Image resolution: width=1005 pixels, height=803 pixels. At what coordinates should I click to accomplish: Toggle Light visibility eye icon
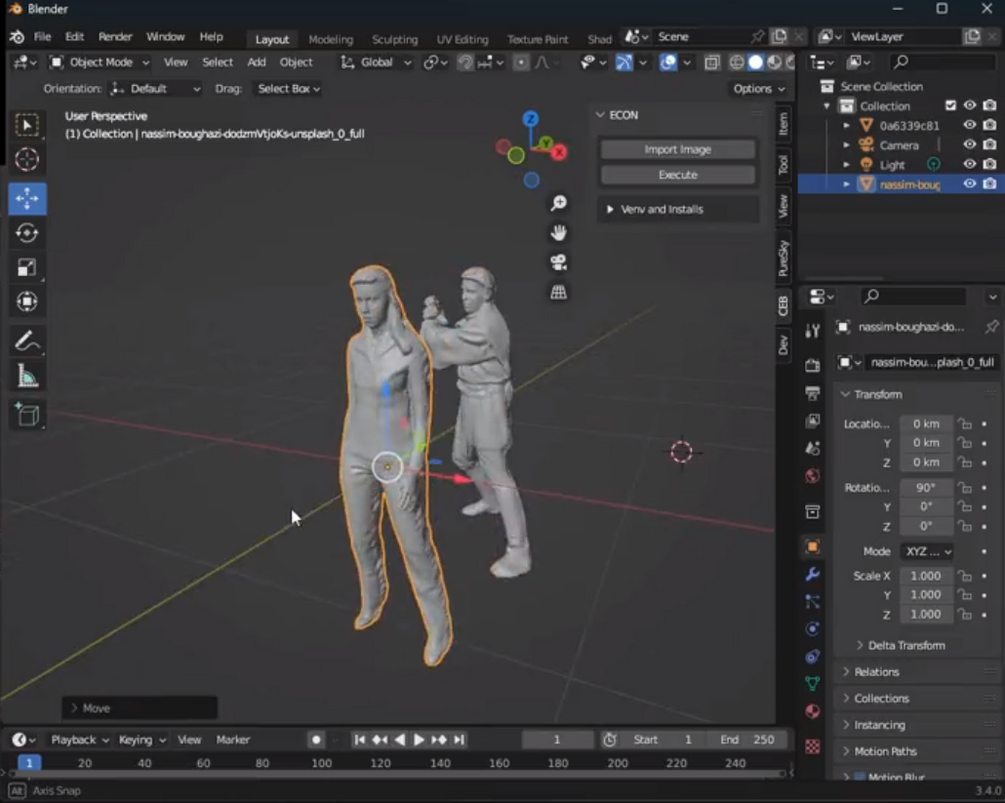click(969, 164)
